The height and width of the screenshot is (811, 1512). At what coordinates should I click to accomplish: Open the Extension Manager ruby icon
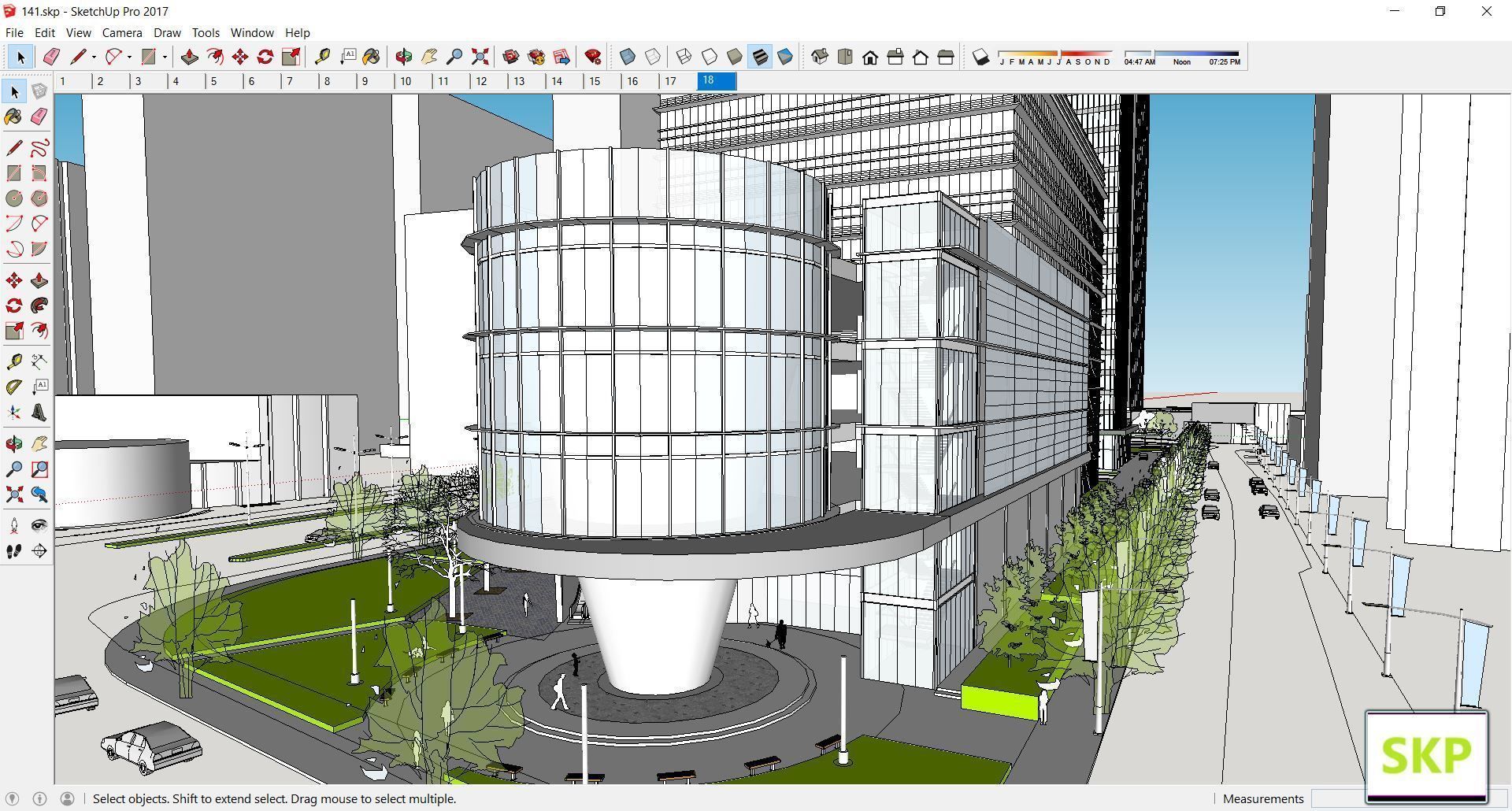[593, 57]
